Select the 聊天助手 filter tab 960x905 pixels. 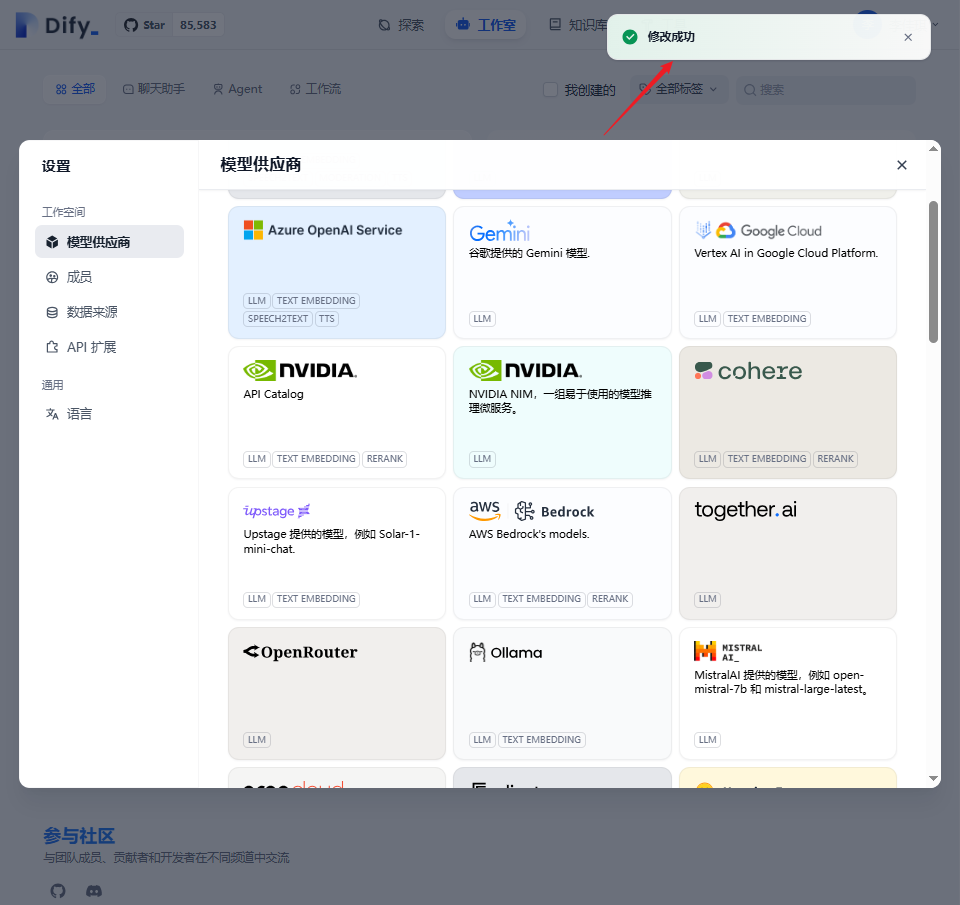coord(154,89)
